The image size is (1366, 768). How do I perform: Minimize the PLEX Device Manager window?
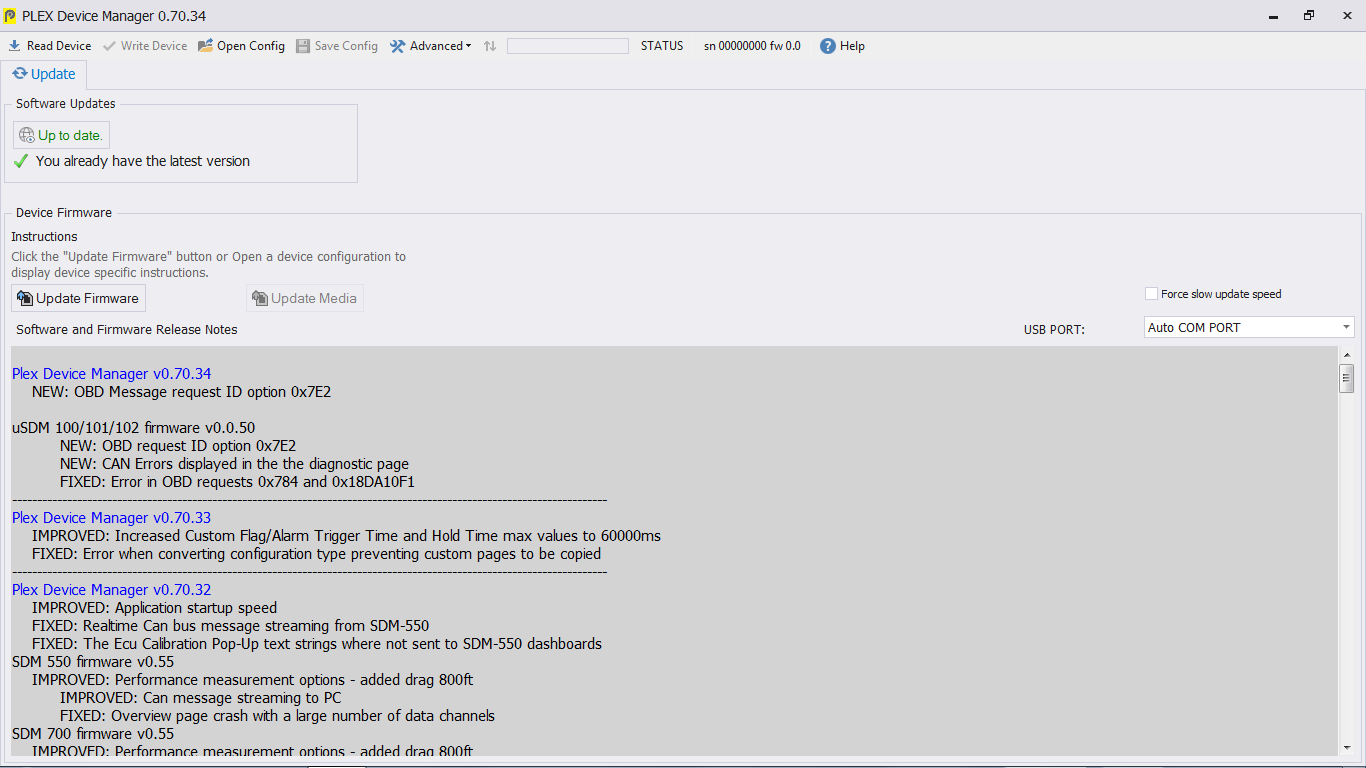(1273, 16)
